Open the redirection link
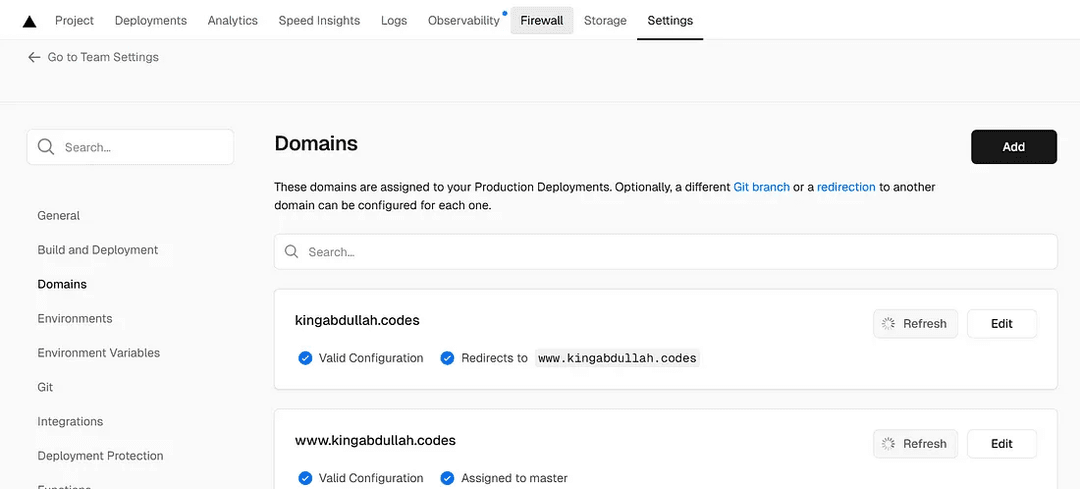1080x489 pixels. (846, 187)
